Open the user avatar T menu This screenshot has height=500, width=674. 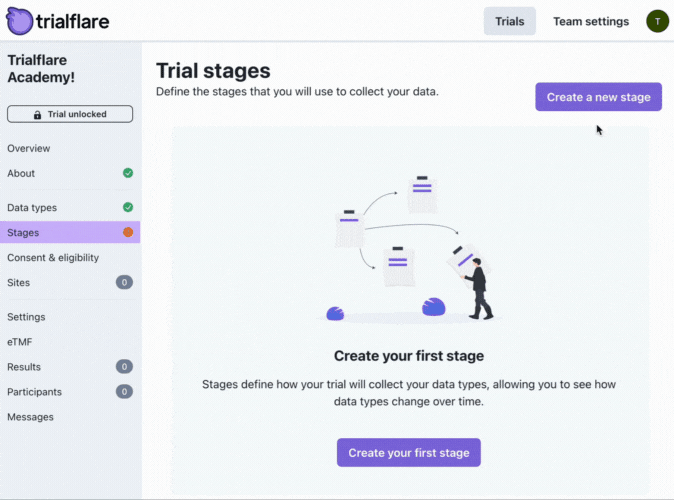point(657,21)
